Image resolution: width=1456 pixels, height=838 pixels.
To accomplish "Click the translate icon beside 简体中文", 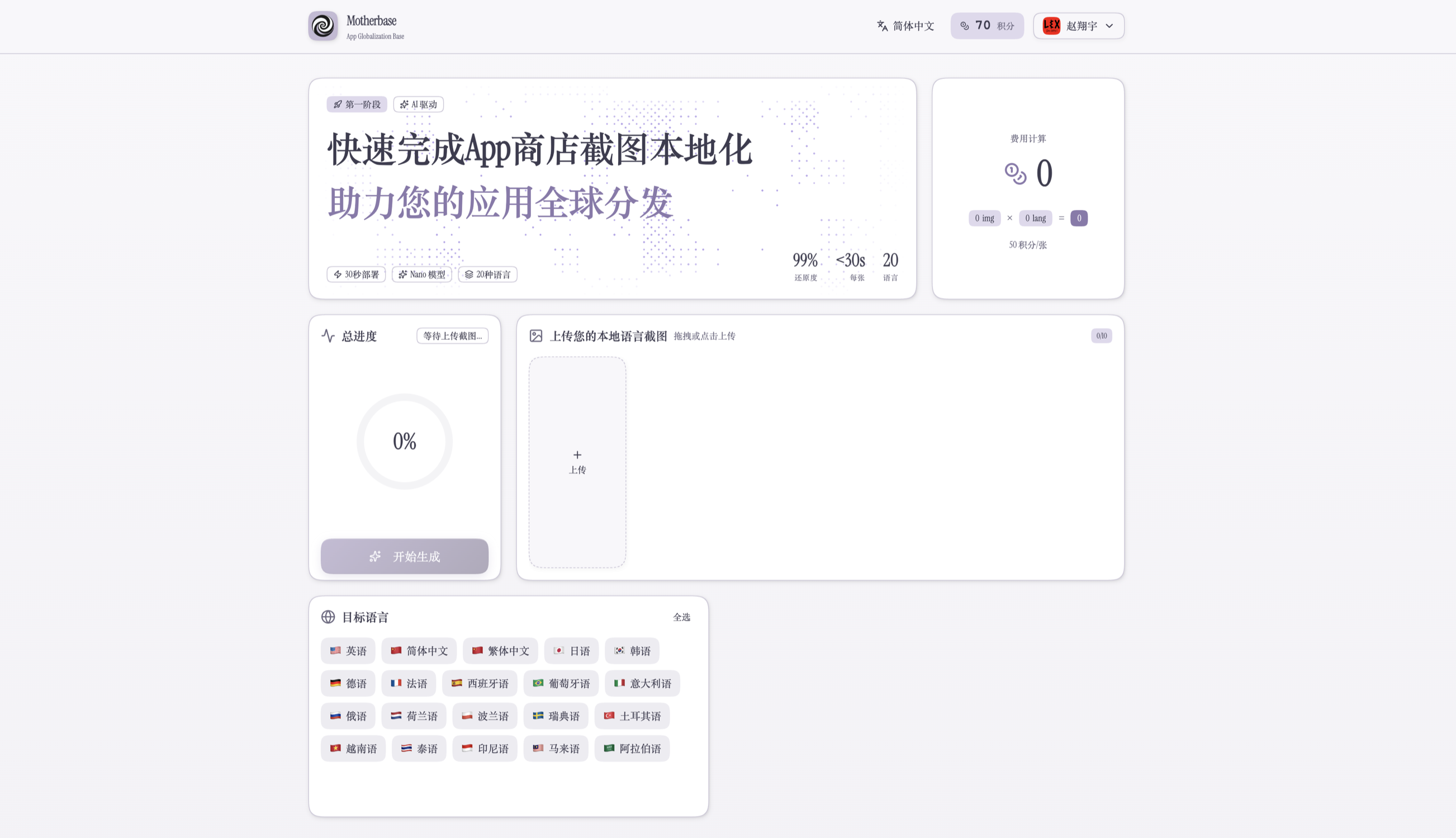I will pyautogui.click(x=882, y=26).
